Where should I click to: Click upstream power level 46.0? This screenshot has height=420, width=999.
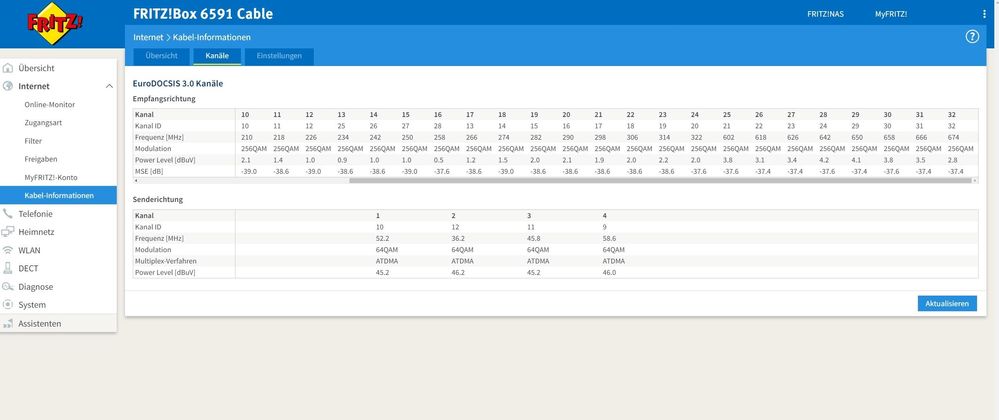point(609,272)
